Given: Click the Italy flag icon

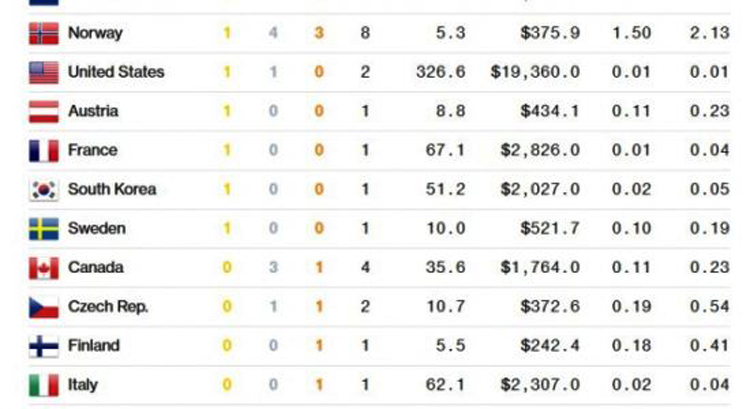Looking at the screenshot, I should coord(44,385).
